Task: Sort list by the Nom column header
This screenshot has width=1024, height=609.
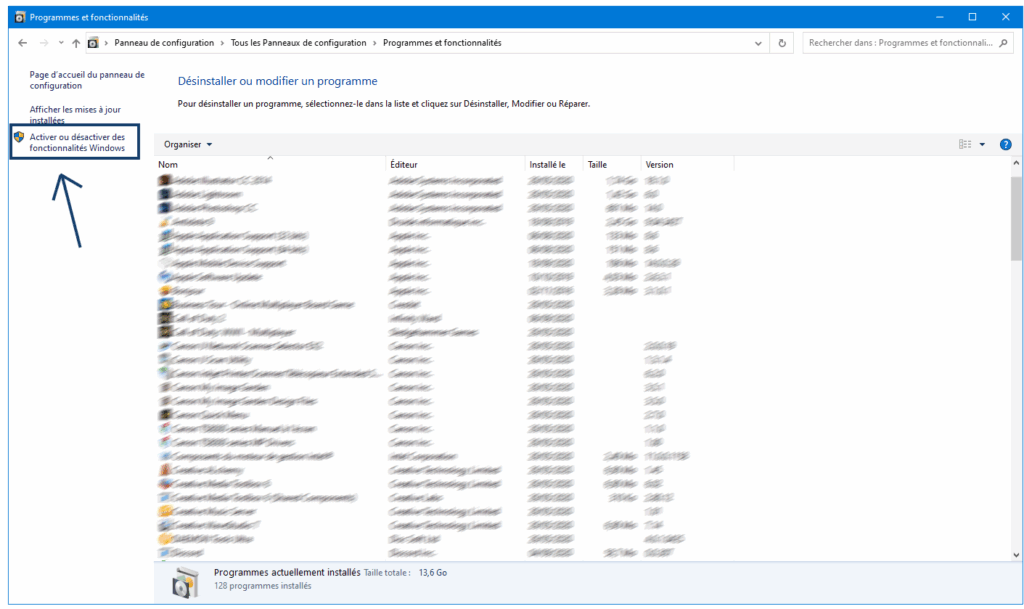Action: pos(168,165)
